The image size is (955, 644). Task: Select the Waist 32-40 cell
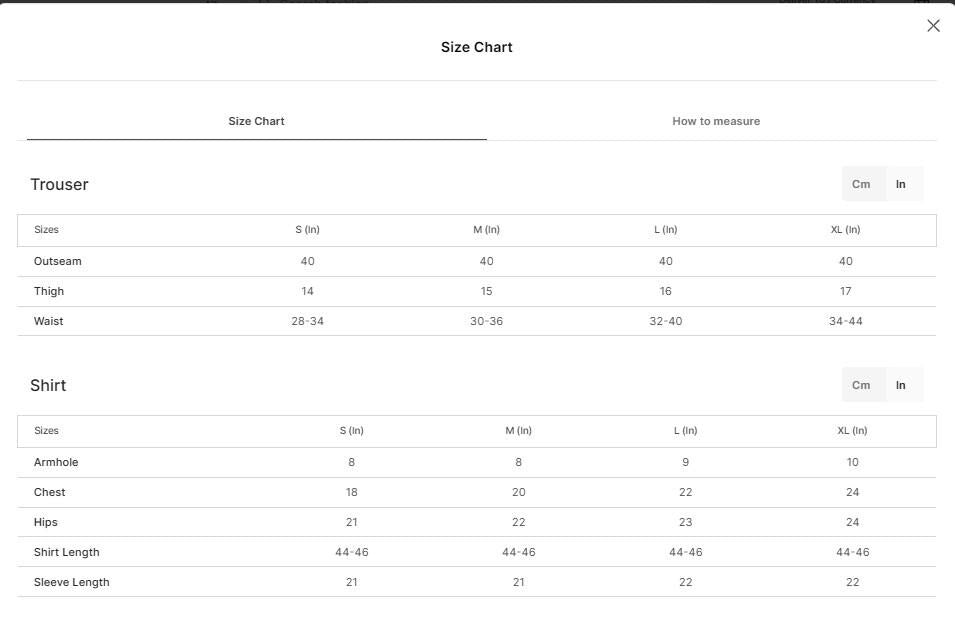click(666, 321)
